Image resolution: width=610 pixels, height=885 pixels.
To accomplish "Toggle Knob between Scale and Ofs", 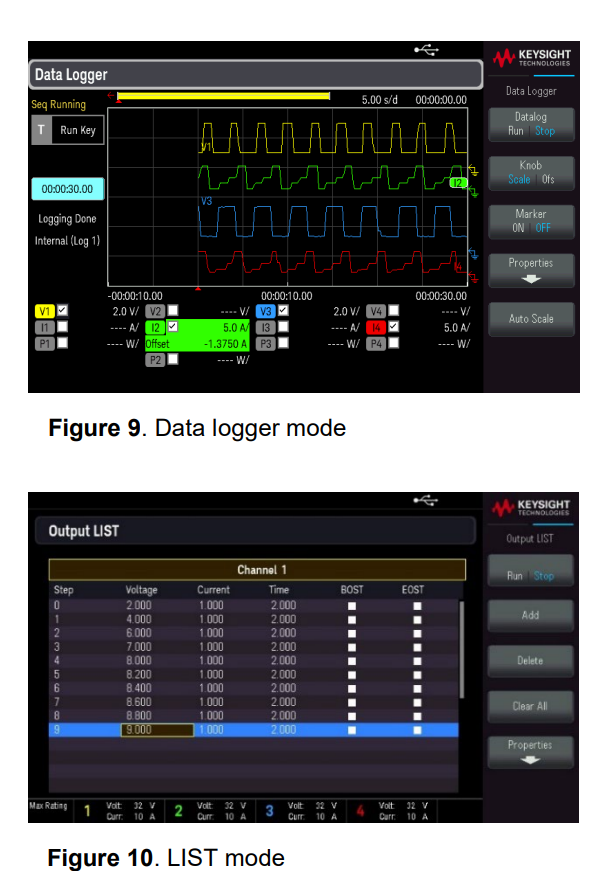I will (530, 172).
